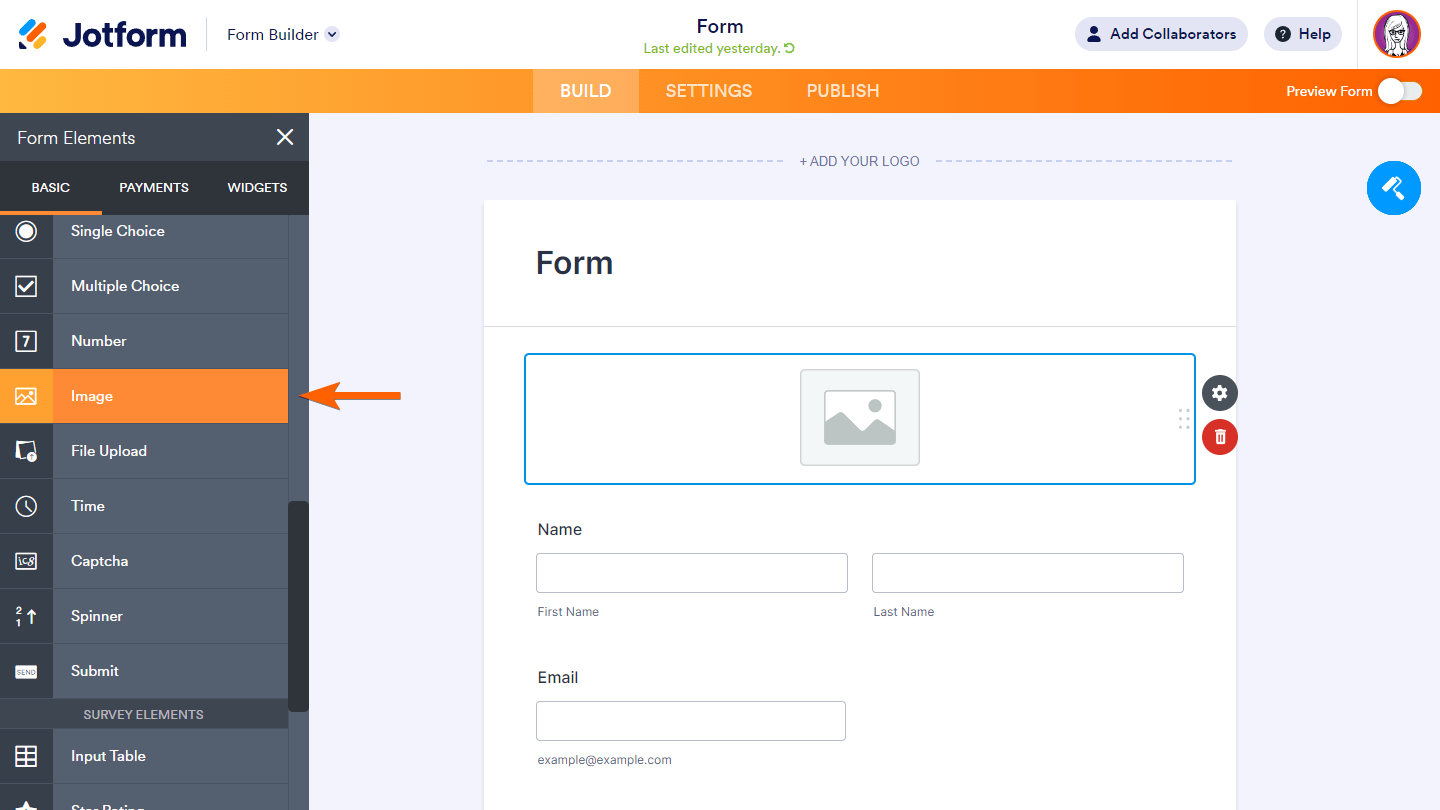Add a Multiple Choice field

[x=144, y=286]
